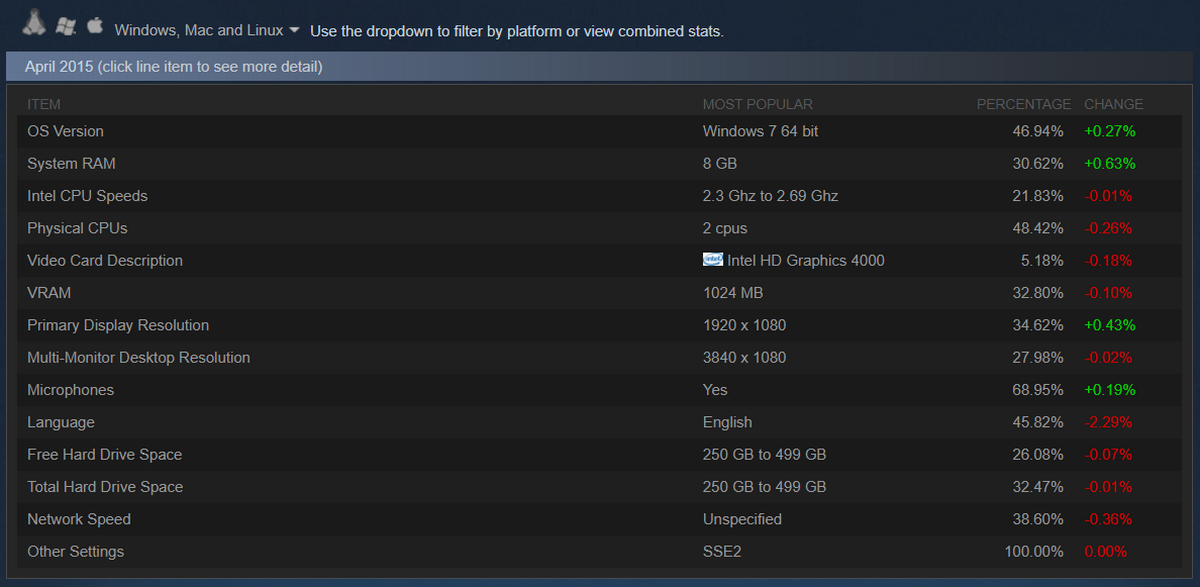Open Intel CPU Speeds details
Viewport: 1200px width, 587px height.
[600, 196]
